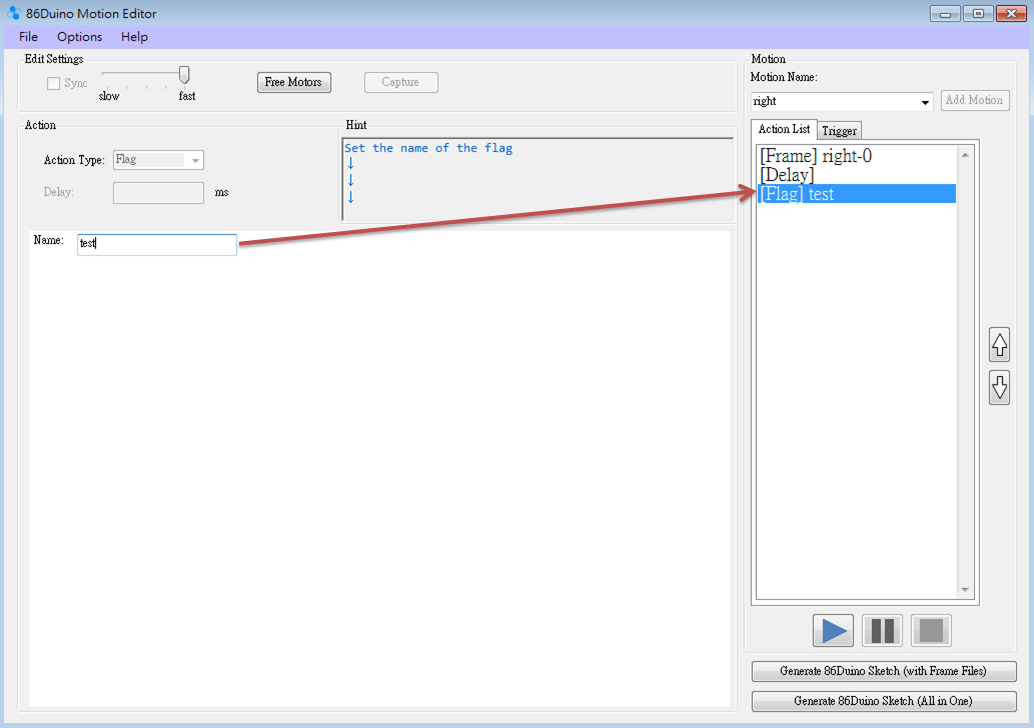1034x728 pixels.
Task: Open the Action Type dropdown
Action: point(158,160)
